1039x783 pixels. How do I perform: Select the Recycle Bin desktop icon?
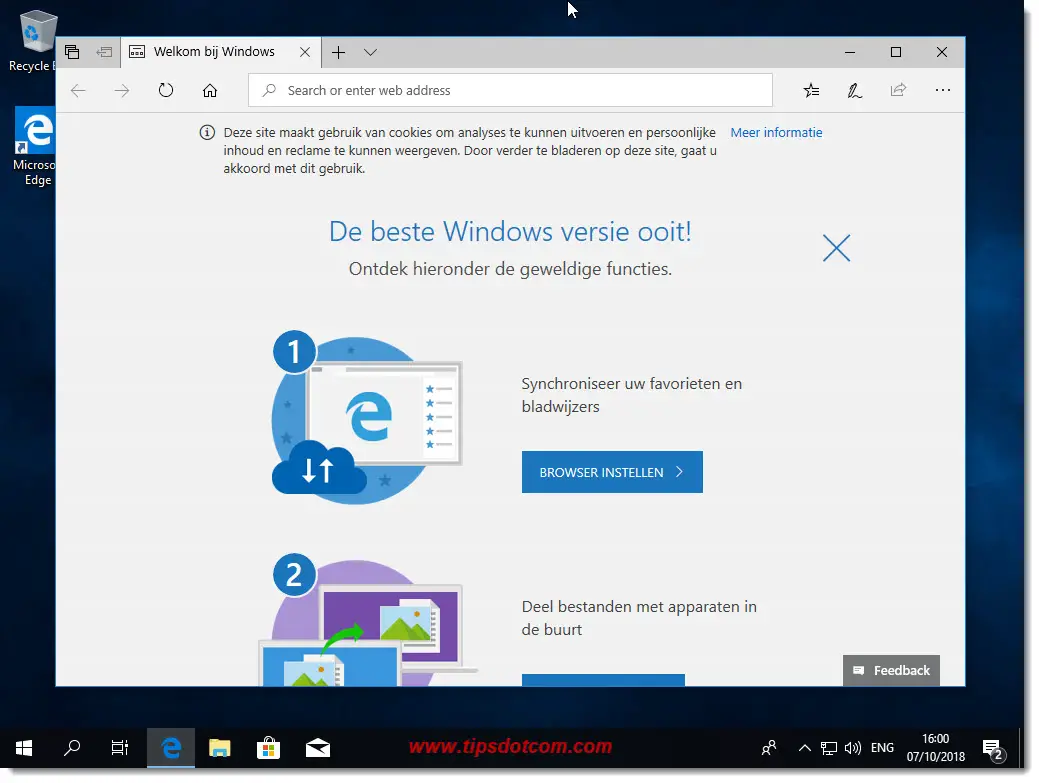pyautogui.click(x=33, y=41)
